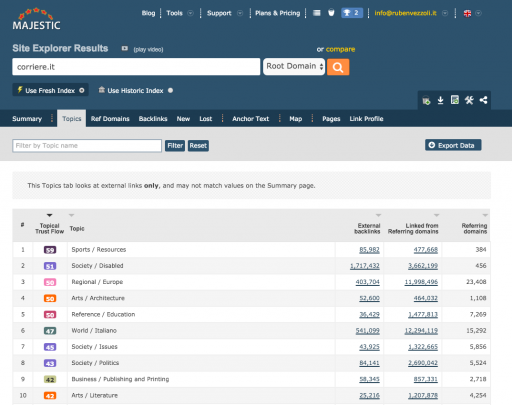This screenshot has width=512, height=405.
Task: Open linked domains 11,998,496 link
Action: 421,282
